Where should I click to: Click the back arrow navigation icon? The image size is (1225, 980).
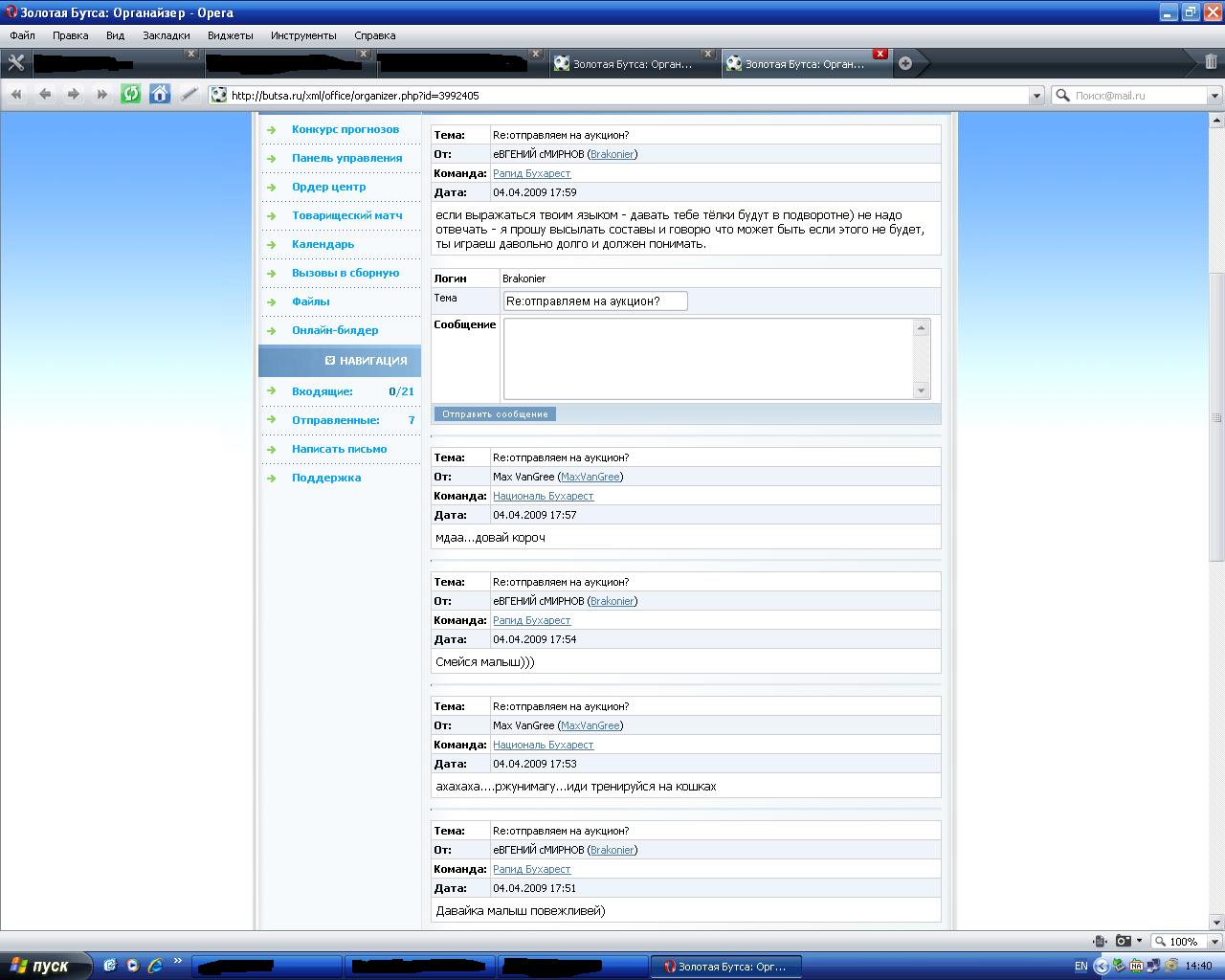[45, 95]
